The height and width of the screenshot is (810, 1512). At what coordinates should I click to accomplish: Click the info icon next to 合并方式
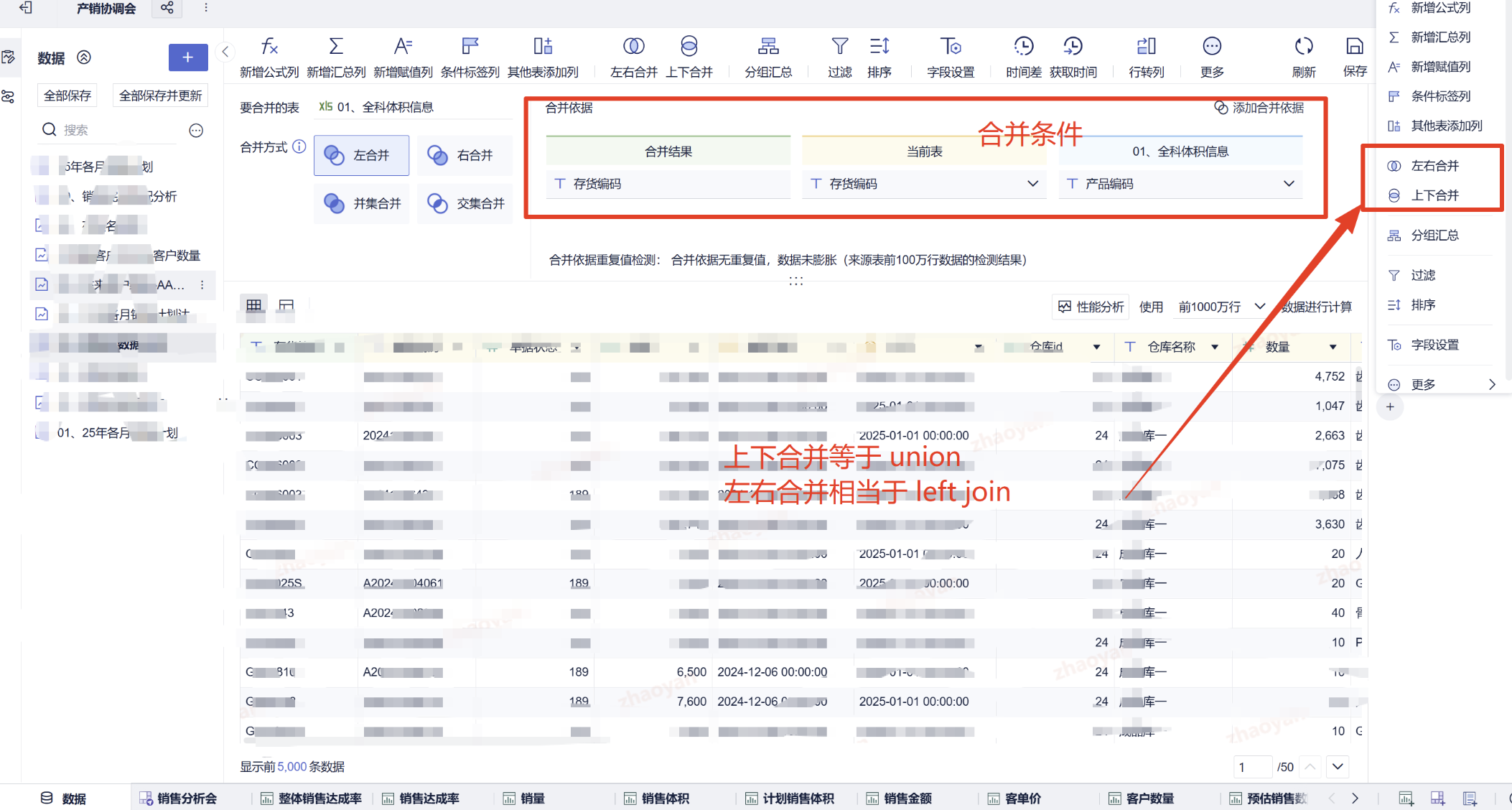pos(299,146)
